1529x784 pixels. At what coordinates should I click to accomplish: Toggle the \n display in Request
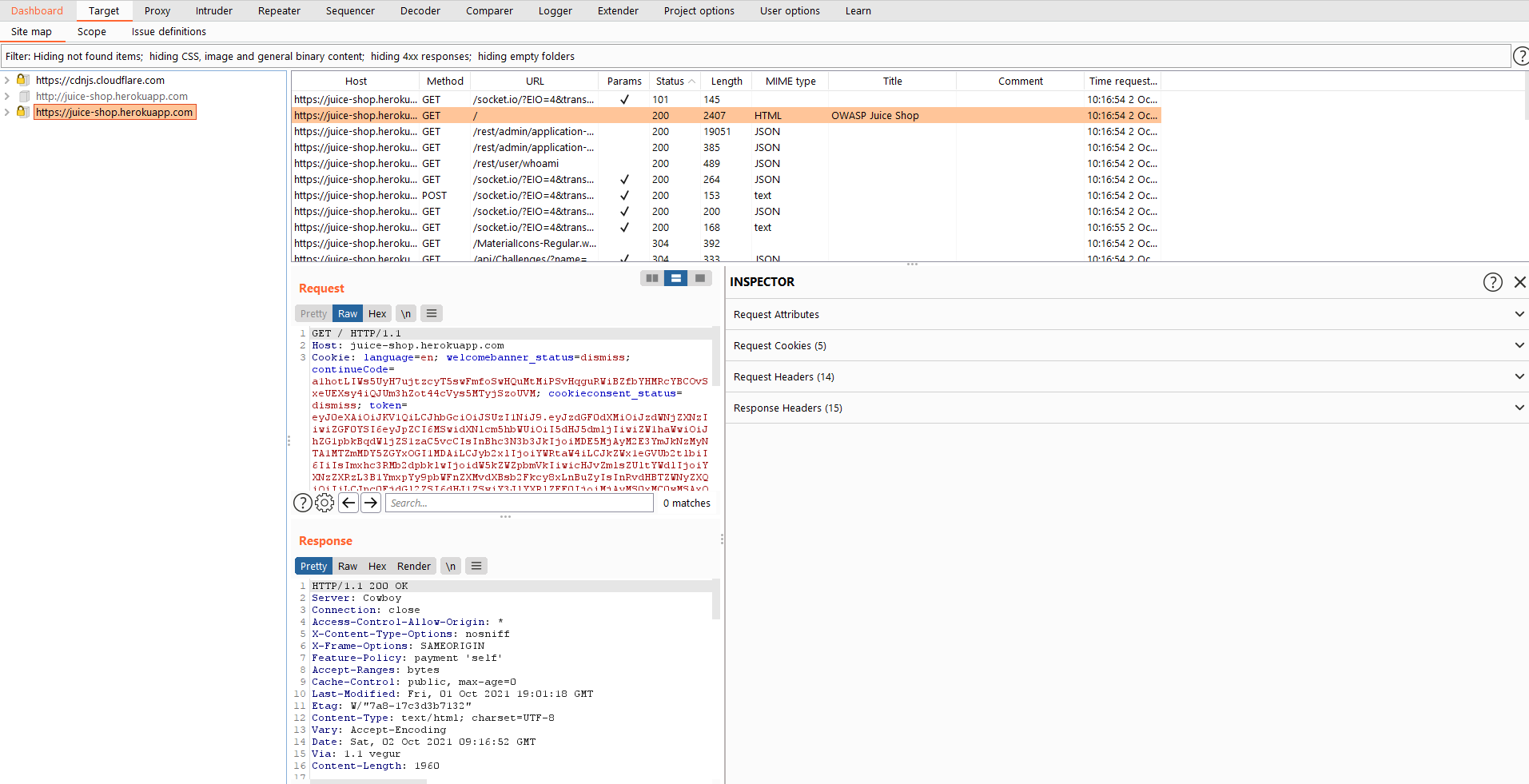point(406,314)
